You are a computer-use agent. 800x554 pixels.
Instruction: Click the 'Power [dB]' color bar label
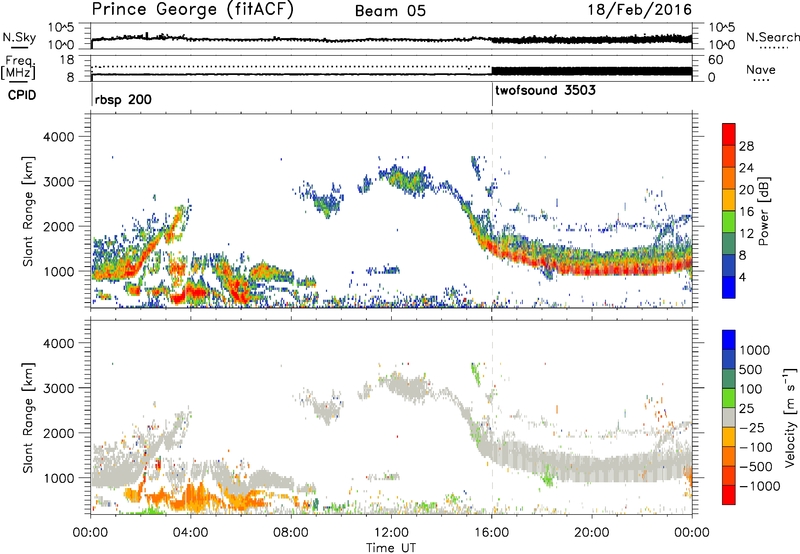tap(763, 211)
